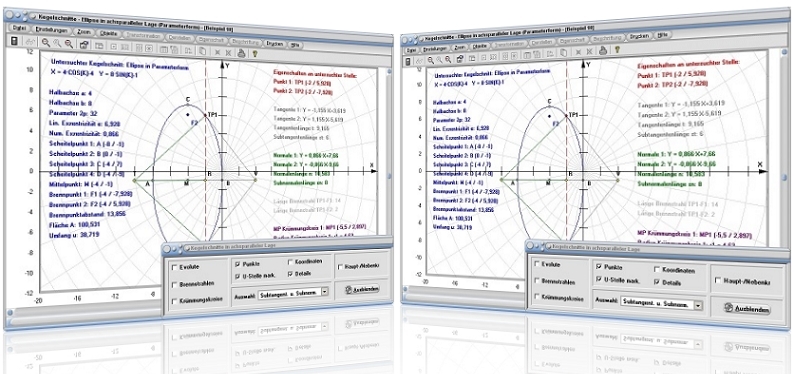
Task: Open Hilfe menu in left window
Action: coord(296,46)
